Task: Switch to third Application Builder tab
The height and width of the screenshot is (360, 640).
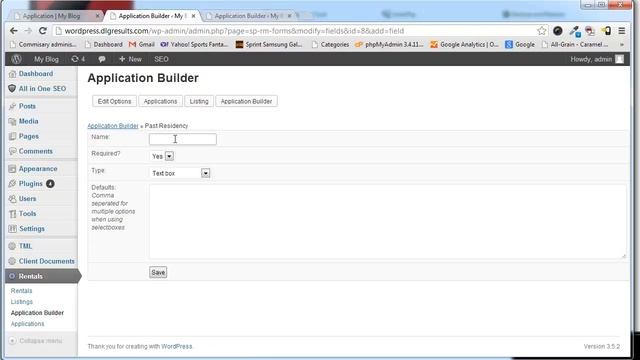Action: 250,16
